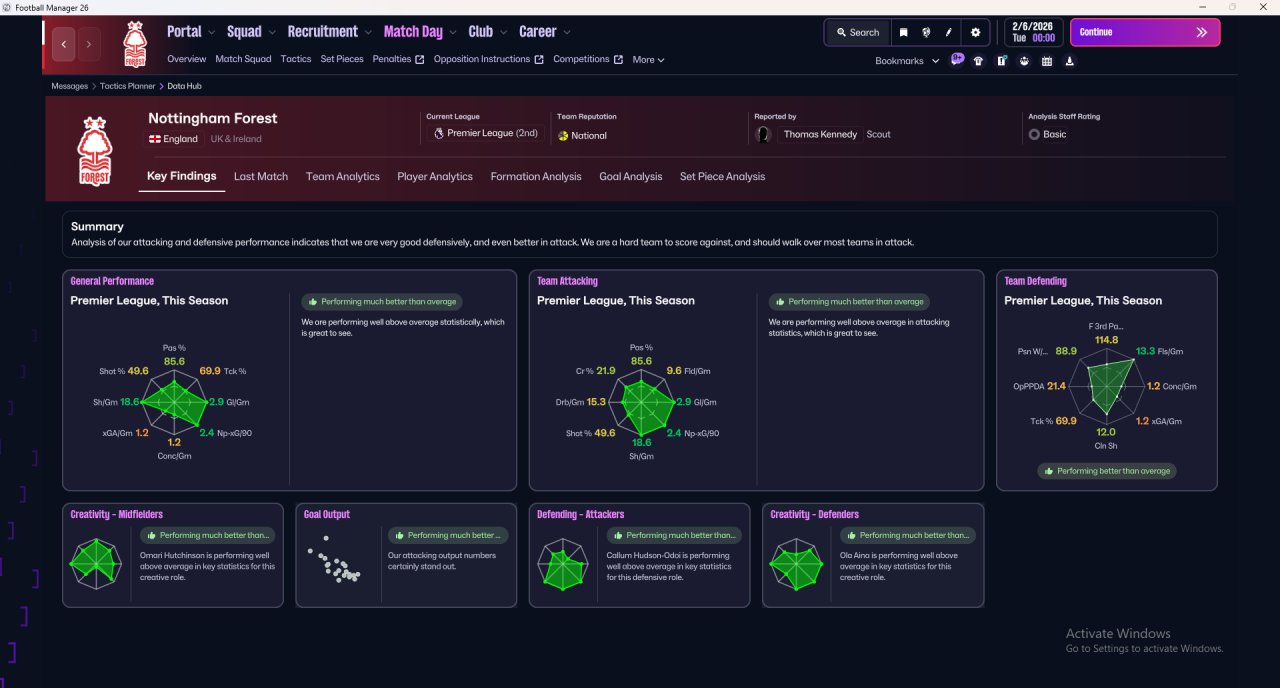Image resolution: width=1280 pixels, height=688 pixels.
Task: Click the Thomas Kennedy scout name
Action: (x=820, y=134)
